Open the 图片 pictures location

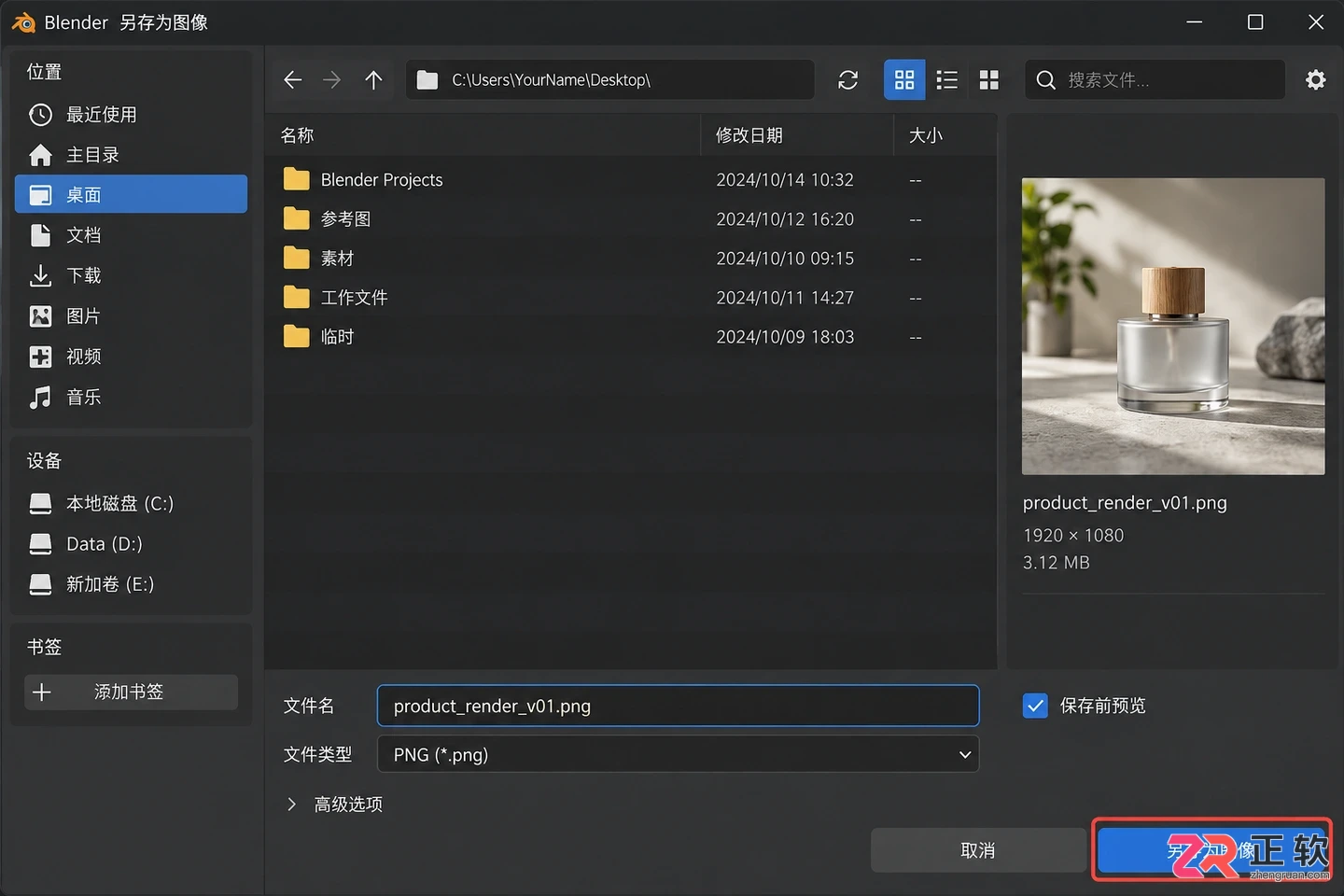[131, 316]
